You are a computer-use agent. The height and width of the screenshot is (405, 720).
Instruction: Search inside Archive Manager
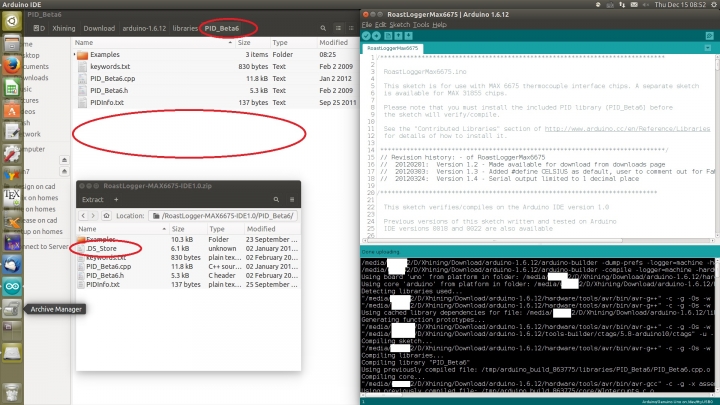(276, 200)
